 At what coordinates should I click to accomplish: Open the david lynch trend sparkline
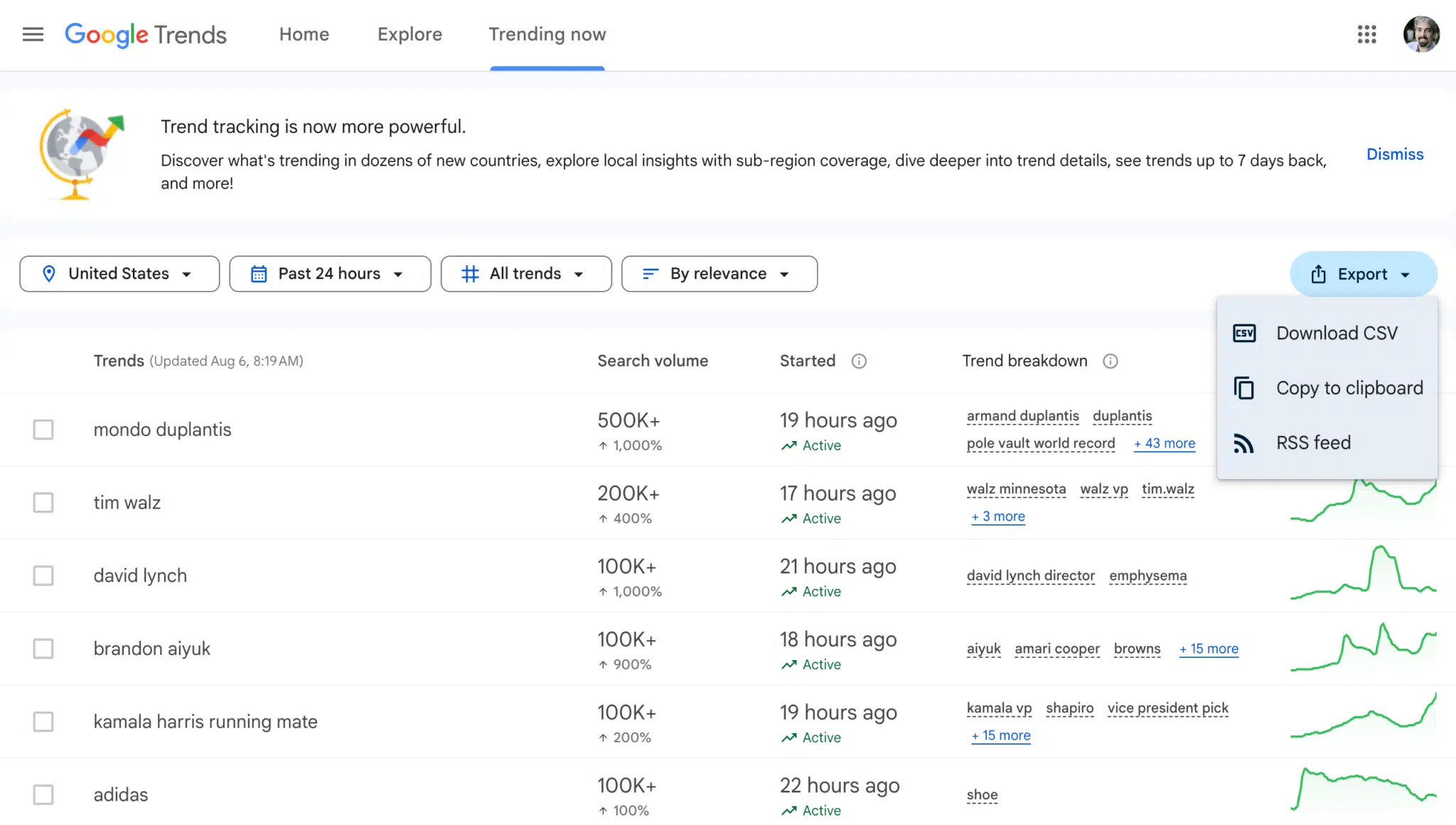pyautogui.click(x=1364, y=573)
